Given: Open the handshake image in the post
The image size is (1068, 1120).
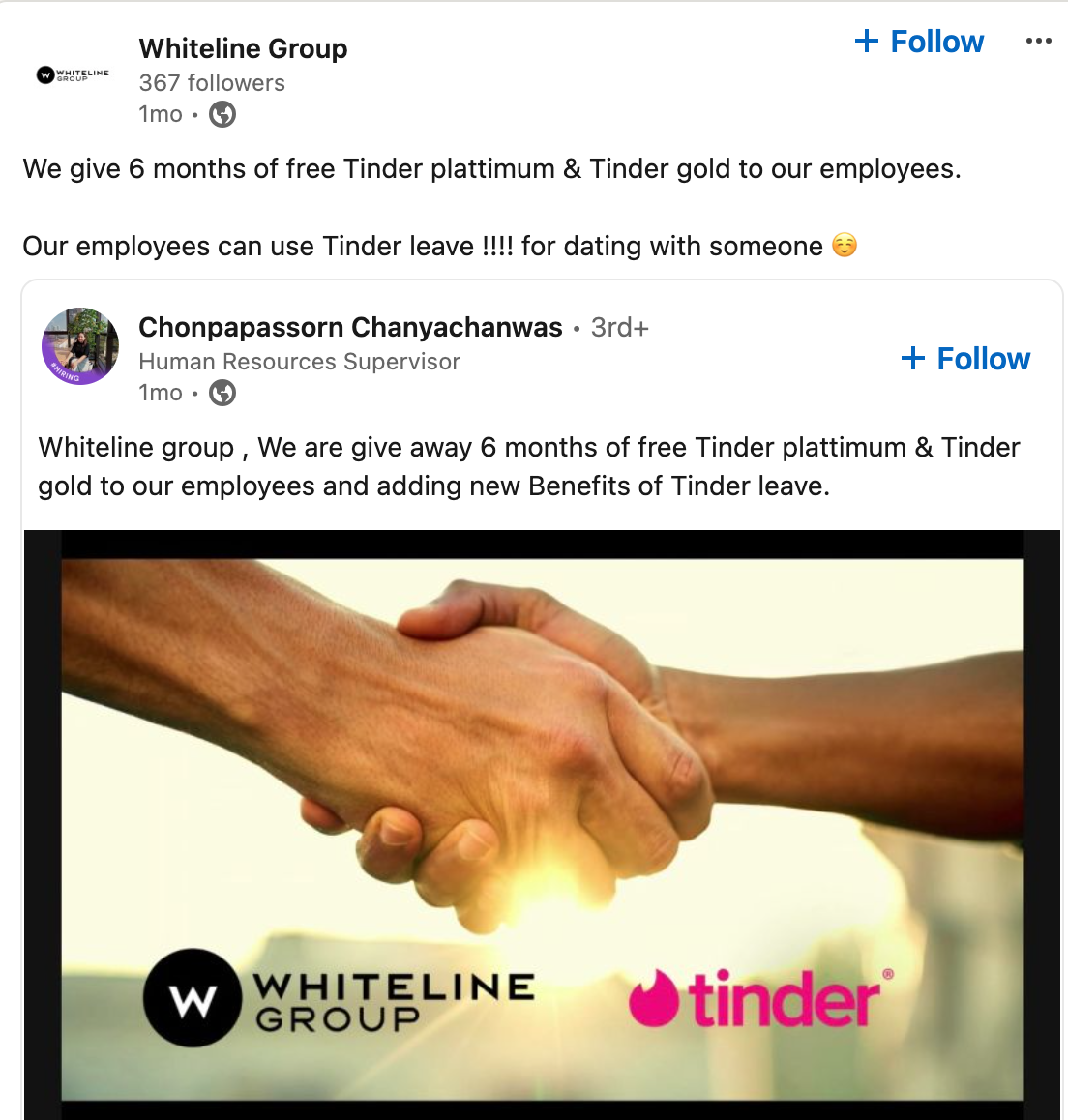Looking at the screenshot, I should click(x=542, y=824).
